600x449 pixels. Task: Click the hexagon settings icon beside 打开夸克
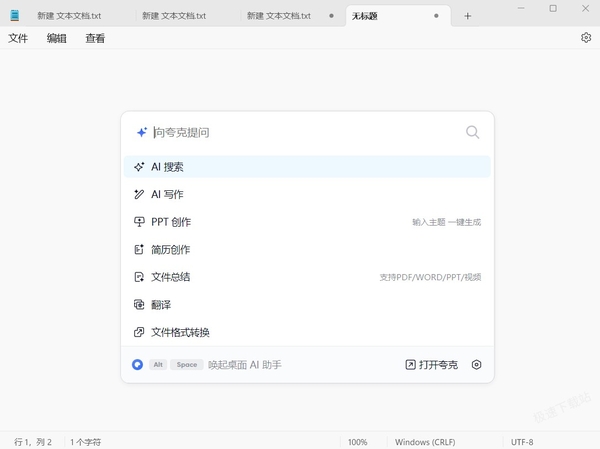(476, 364)
